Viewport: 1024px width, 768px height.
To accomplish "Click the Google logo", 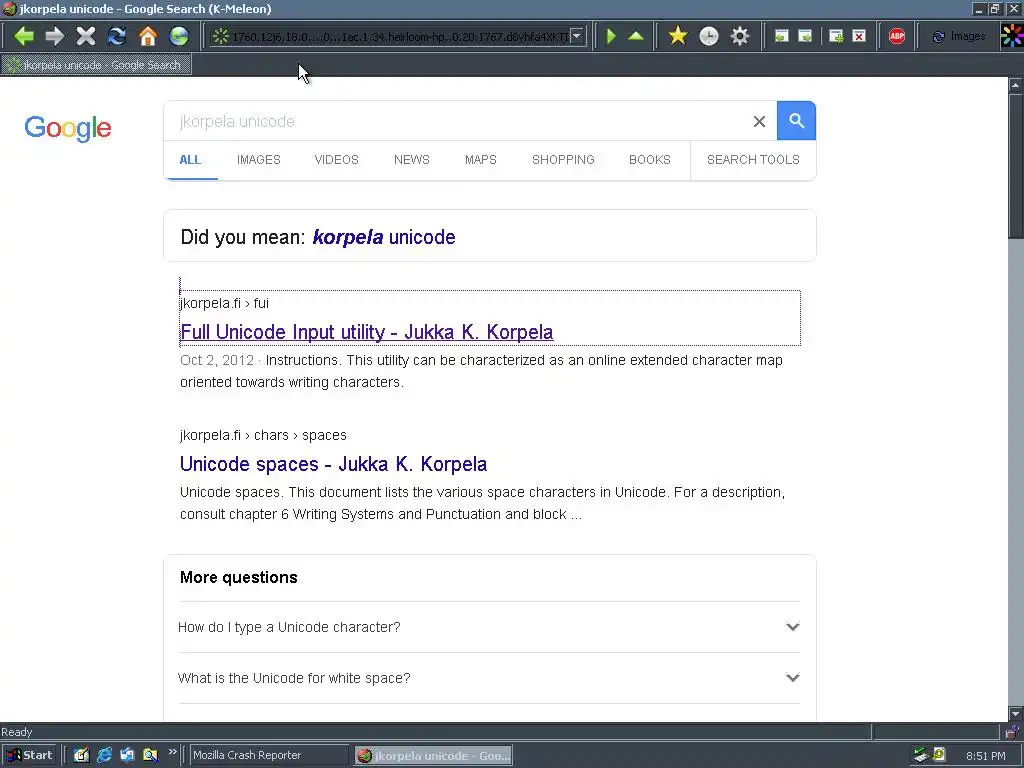I will click(x=68, y=128).
